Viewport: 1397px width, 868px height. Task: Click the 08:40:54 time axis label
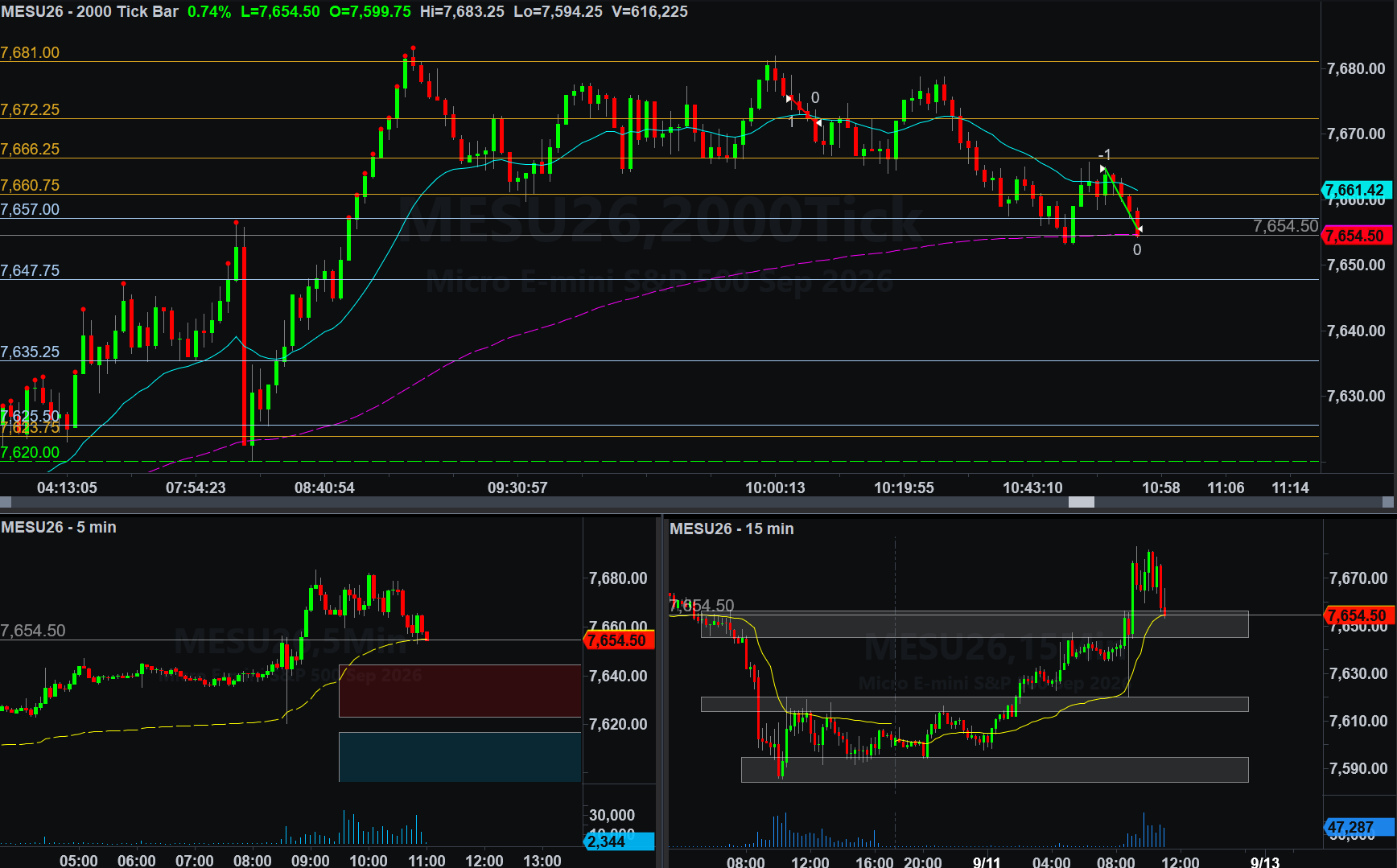[x=324, y=487]
